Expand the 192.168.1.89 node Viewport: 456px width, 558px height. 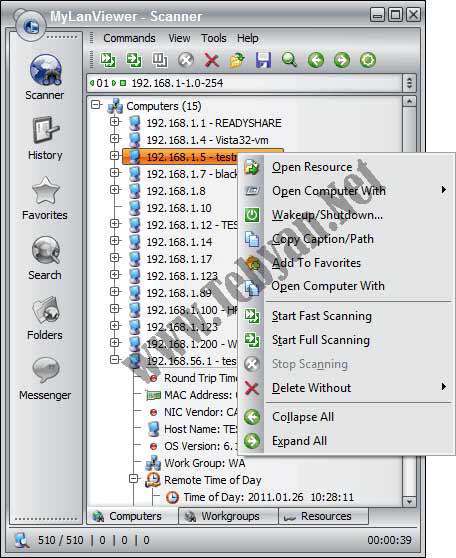pyautogui.click(x=114, y=292)
